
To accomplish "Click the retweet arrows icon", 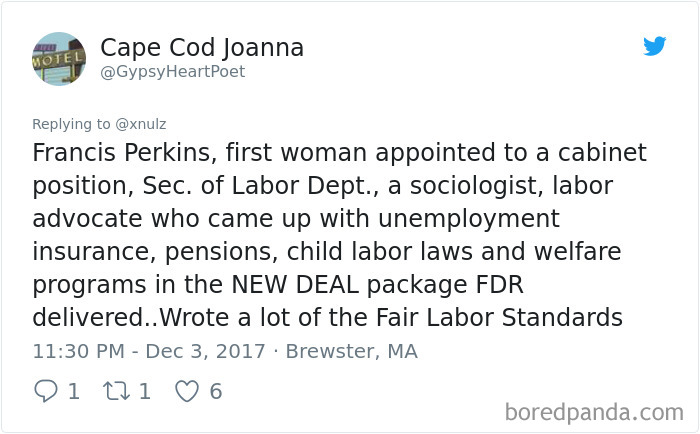I will (117, 391).
